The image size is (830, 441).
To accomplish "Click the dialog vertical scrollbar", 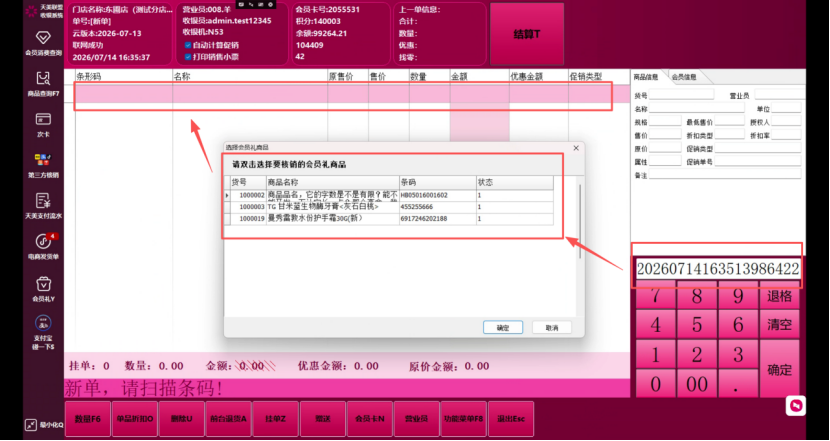I will [x=580, y=221].
